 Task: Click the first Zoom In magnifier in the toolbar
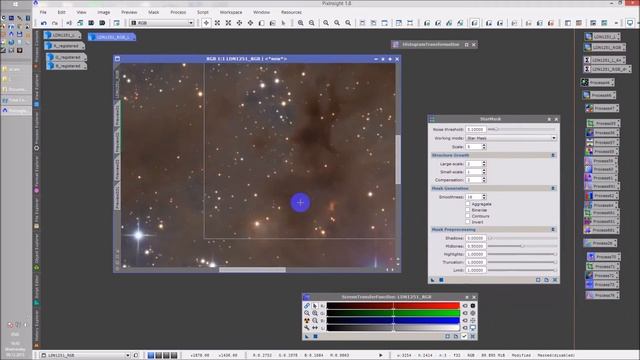coord(301,23)
